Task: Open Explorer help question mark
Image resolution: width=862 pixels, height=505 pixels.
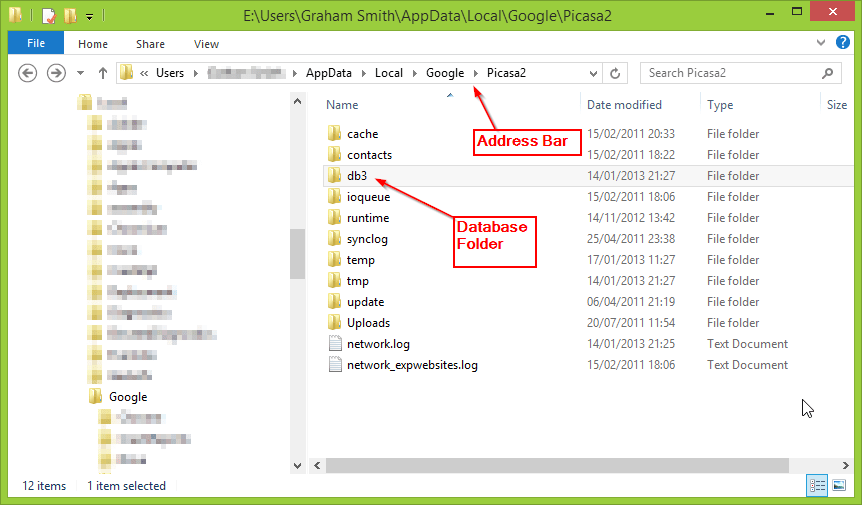Action: point(843,42)
